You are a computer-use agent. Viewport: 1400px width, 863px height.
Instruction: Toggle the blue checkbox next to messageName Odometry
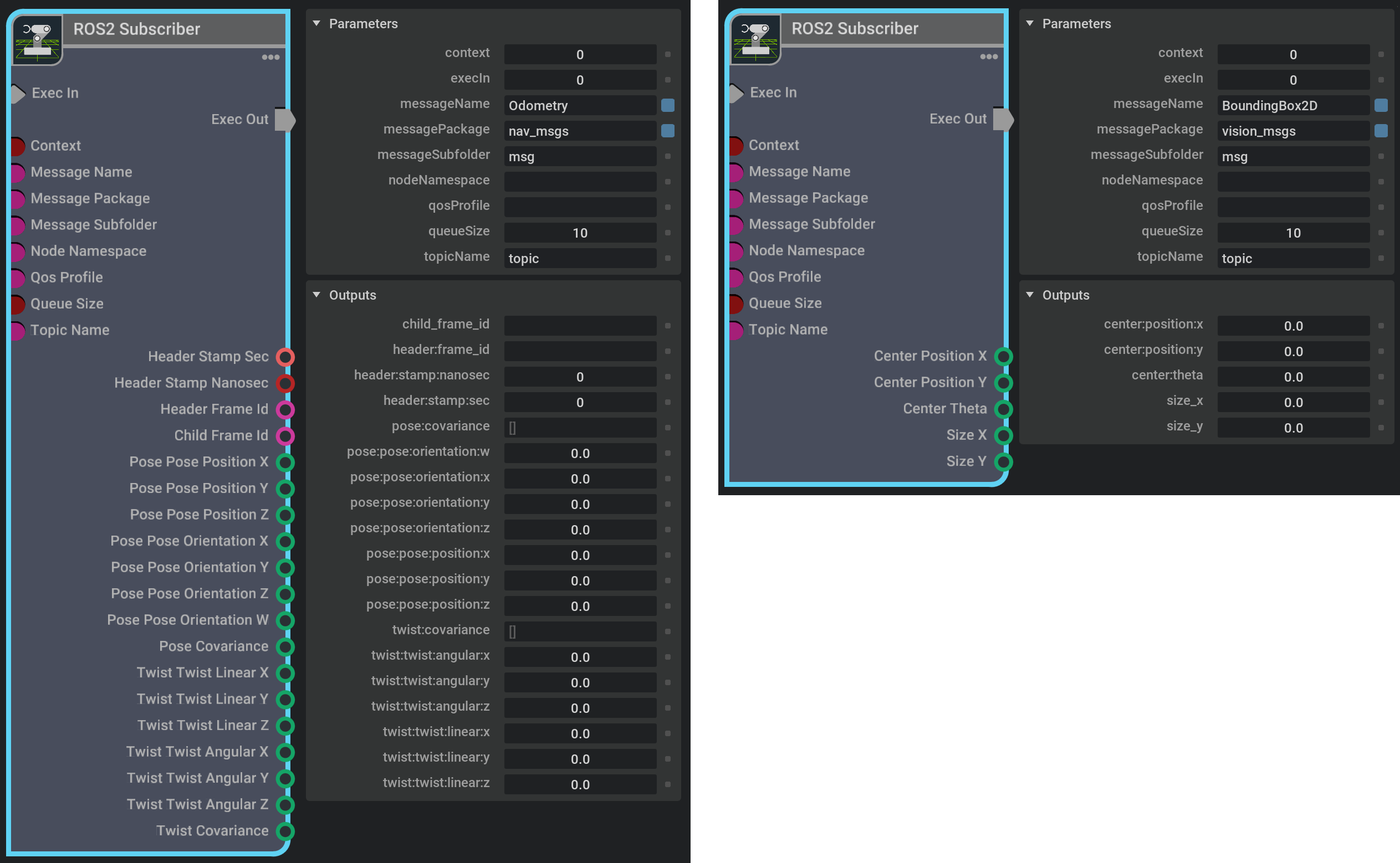point(668,105)
